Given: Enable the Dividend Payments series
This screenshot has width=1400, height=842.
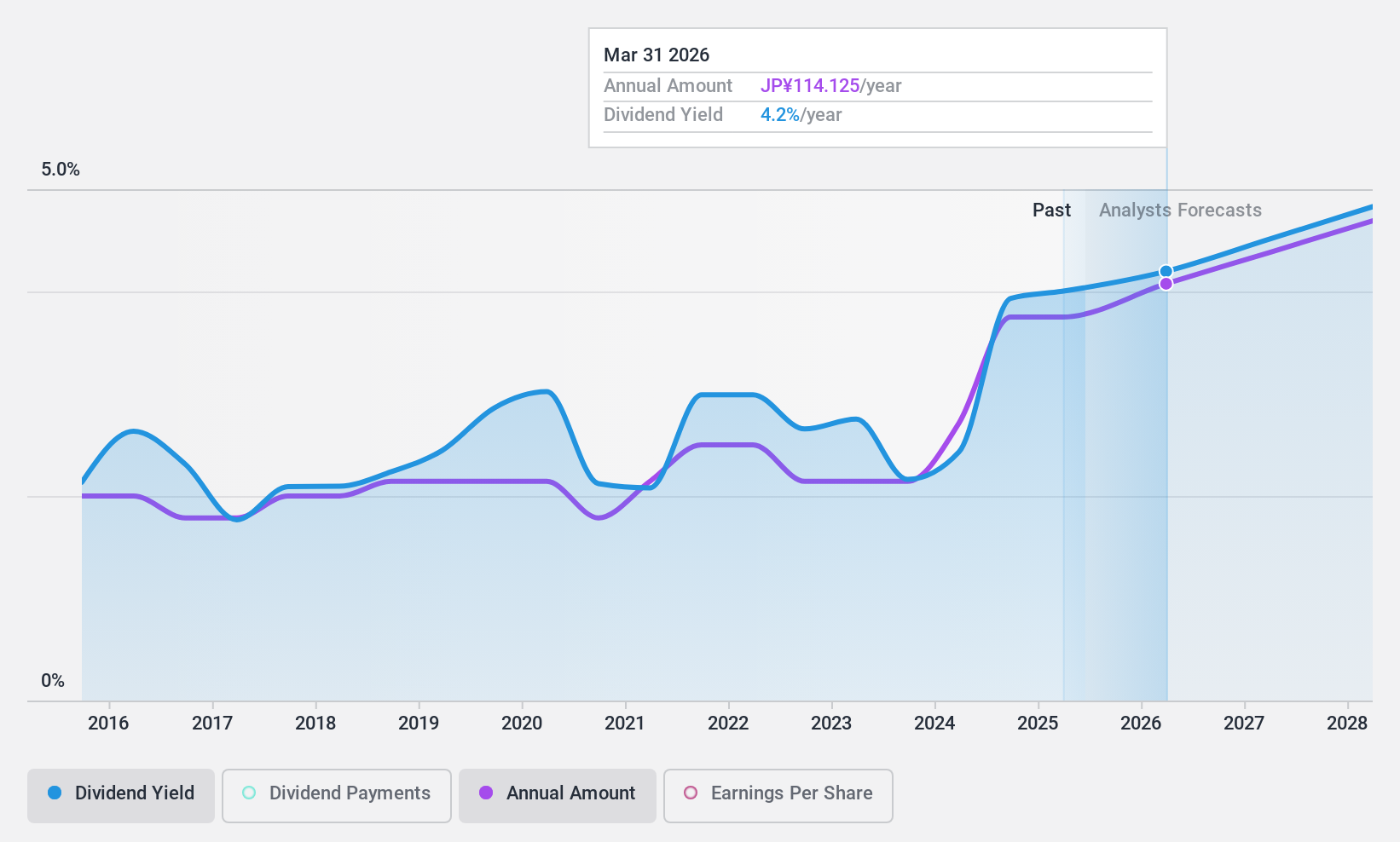Looking at the screenshot, I should point(337,796).
